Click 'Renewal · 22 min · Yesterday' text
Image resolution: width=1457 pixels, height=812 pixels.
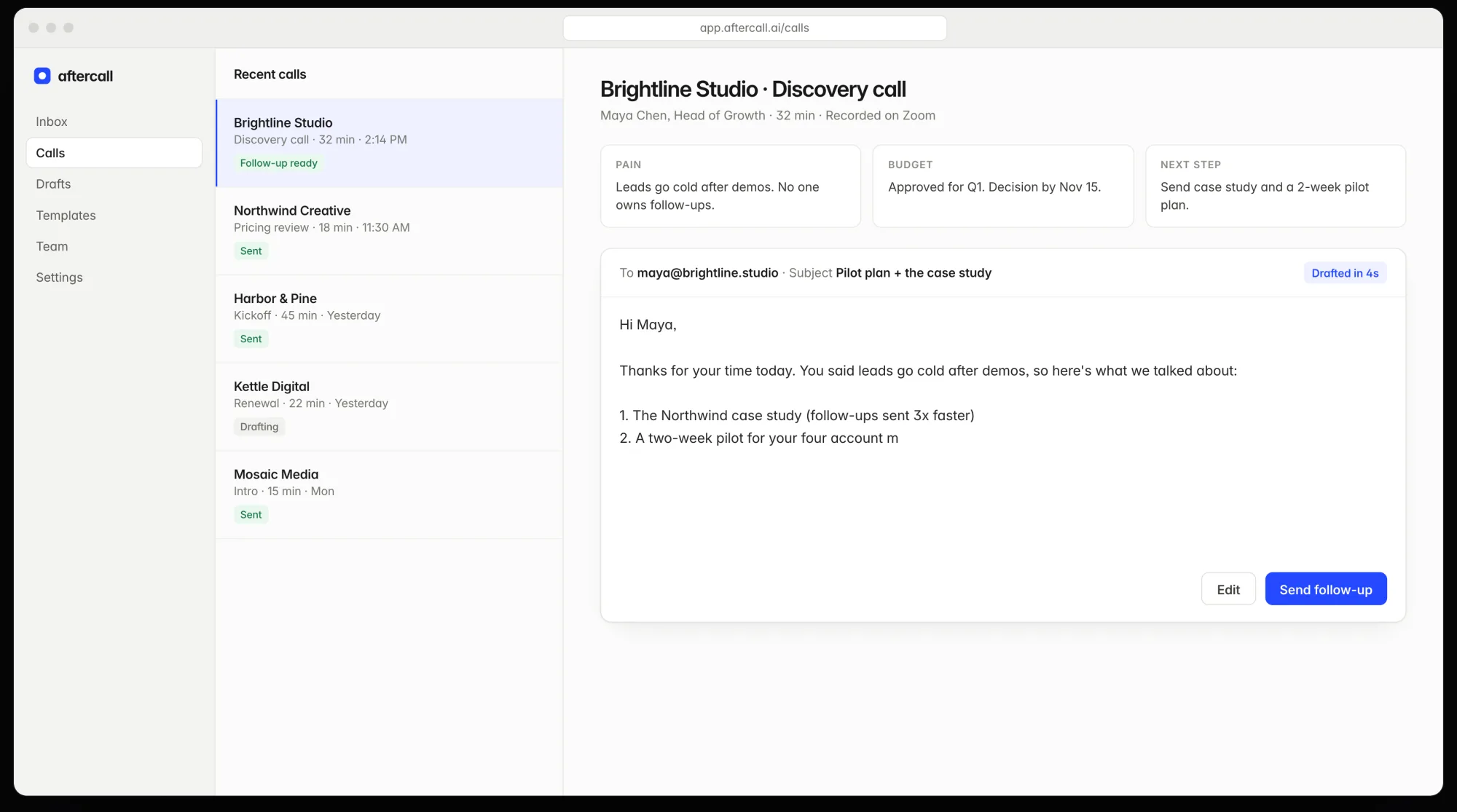click(x=311, y=403)
